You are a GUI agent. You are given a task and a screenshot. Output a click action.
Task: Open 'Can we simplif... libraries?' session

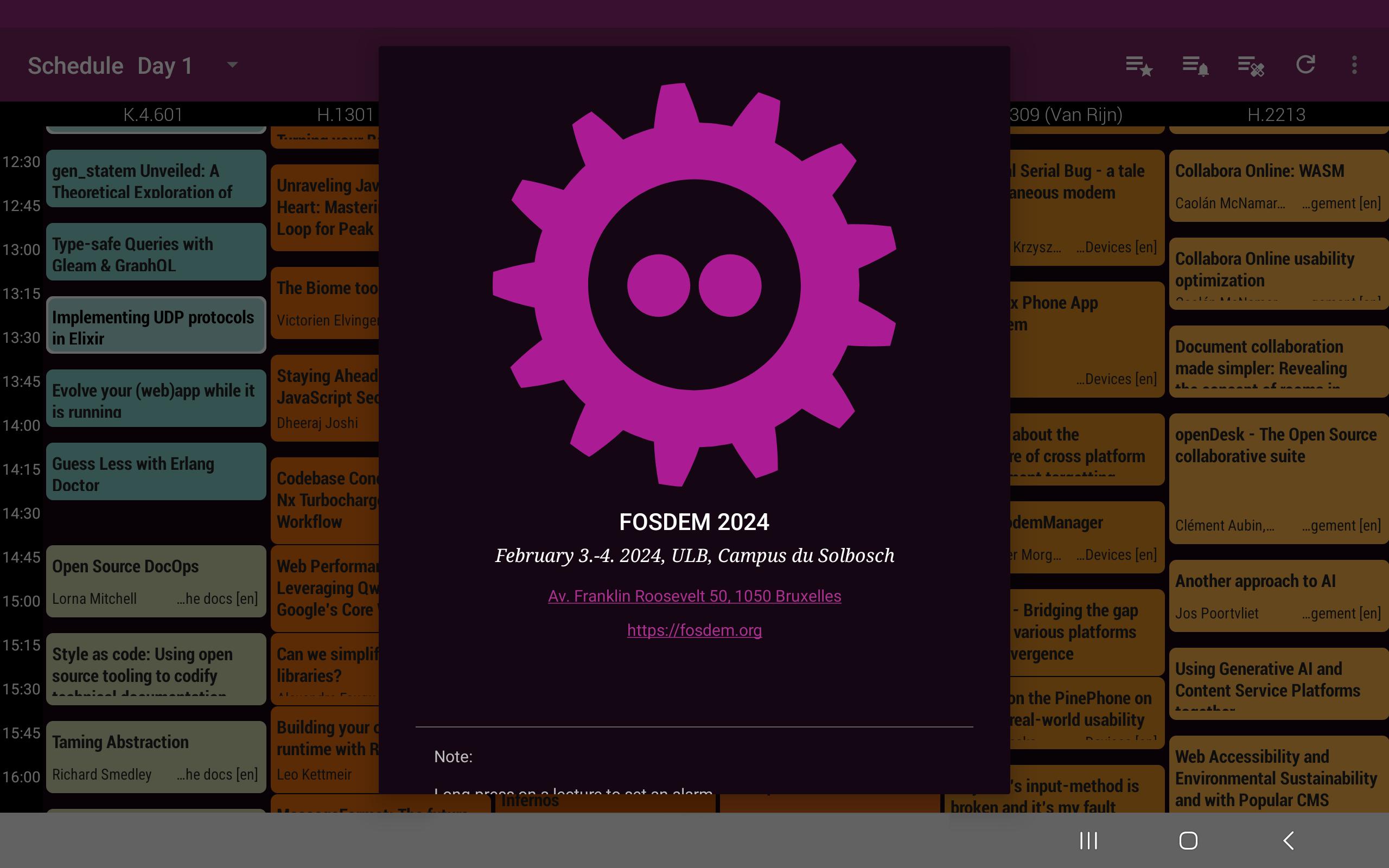325,669
